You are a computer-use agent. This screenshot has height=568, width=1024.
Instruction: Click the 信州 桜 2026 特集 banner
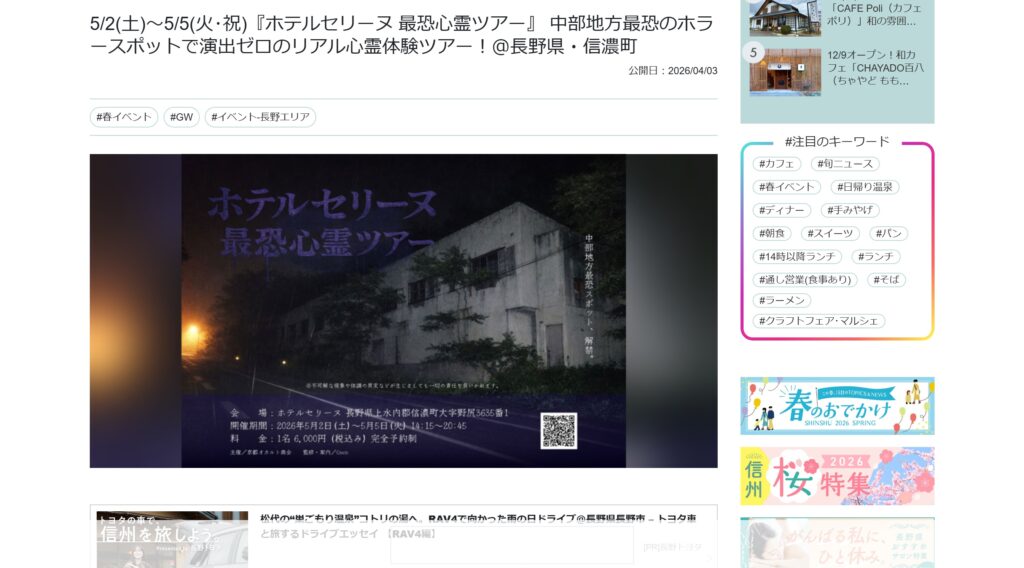tap(837, 476)
